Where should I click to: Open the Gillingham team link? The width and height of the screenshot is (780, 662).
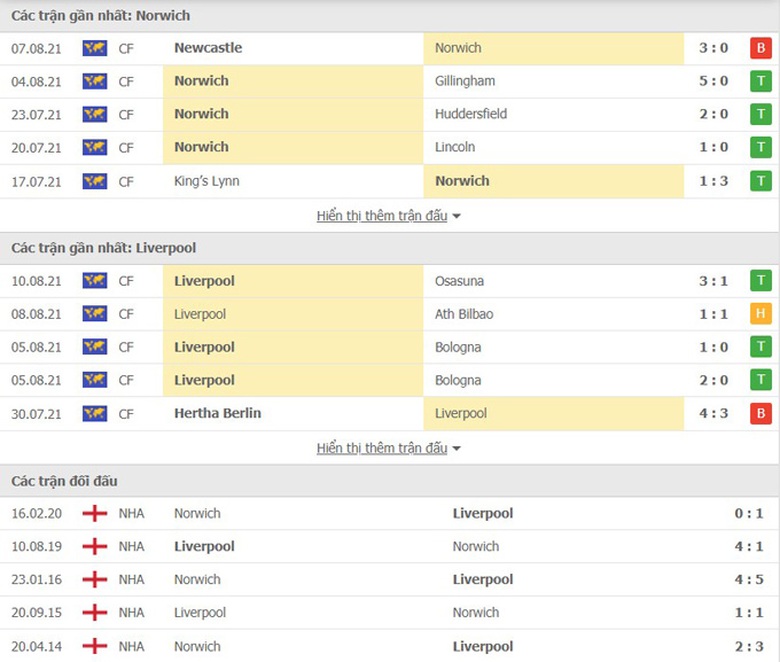465,81
